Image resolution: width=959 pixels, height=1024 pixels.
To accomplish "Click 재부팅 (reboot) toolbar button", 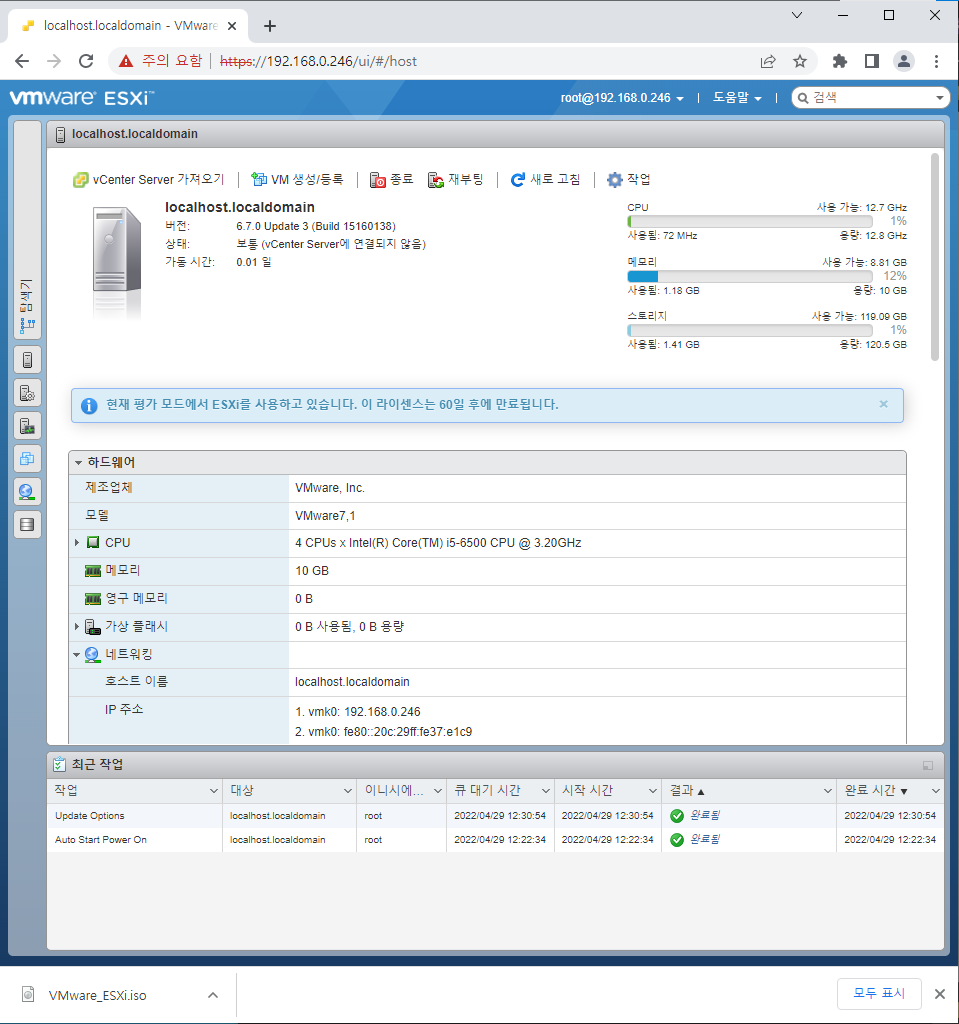I will (x=455, y=180).
